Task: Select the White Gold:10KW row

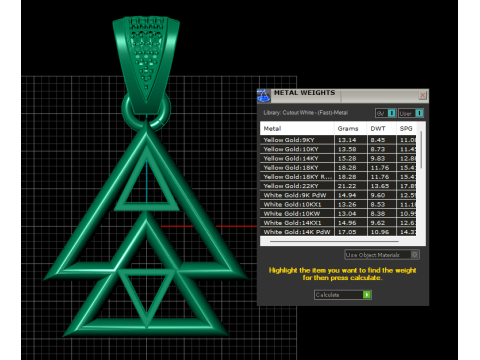Action: point(338,213)
